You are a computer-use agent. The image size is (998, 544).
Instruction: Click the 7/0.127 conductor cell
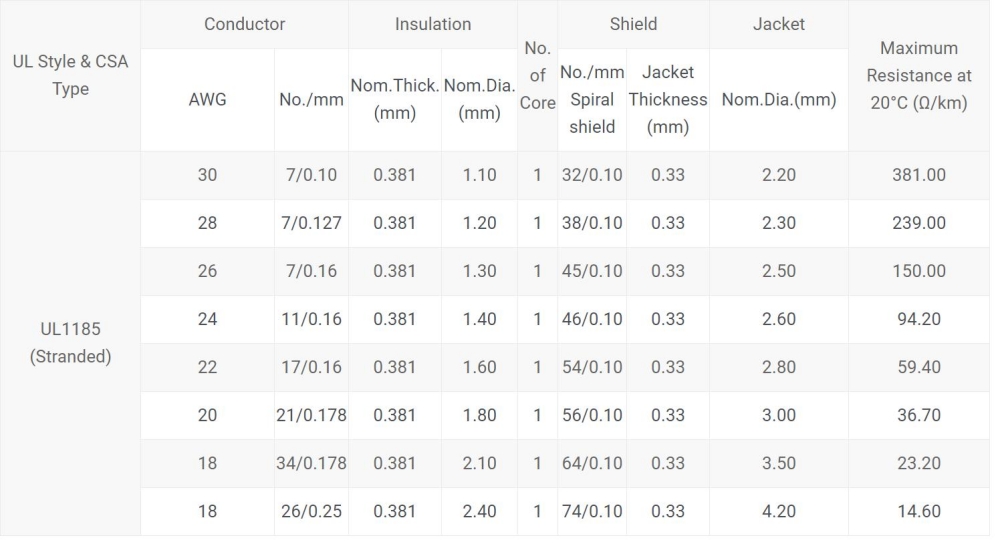[x=311, y=223]
